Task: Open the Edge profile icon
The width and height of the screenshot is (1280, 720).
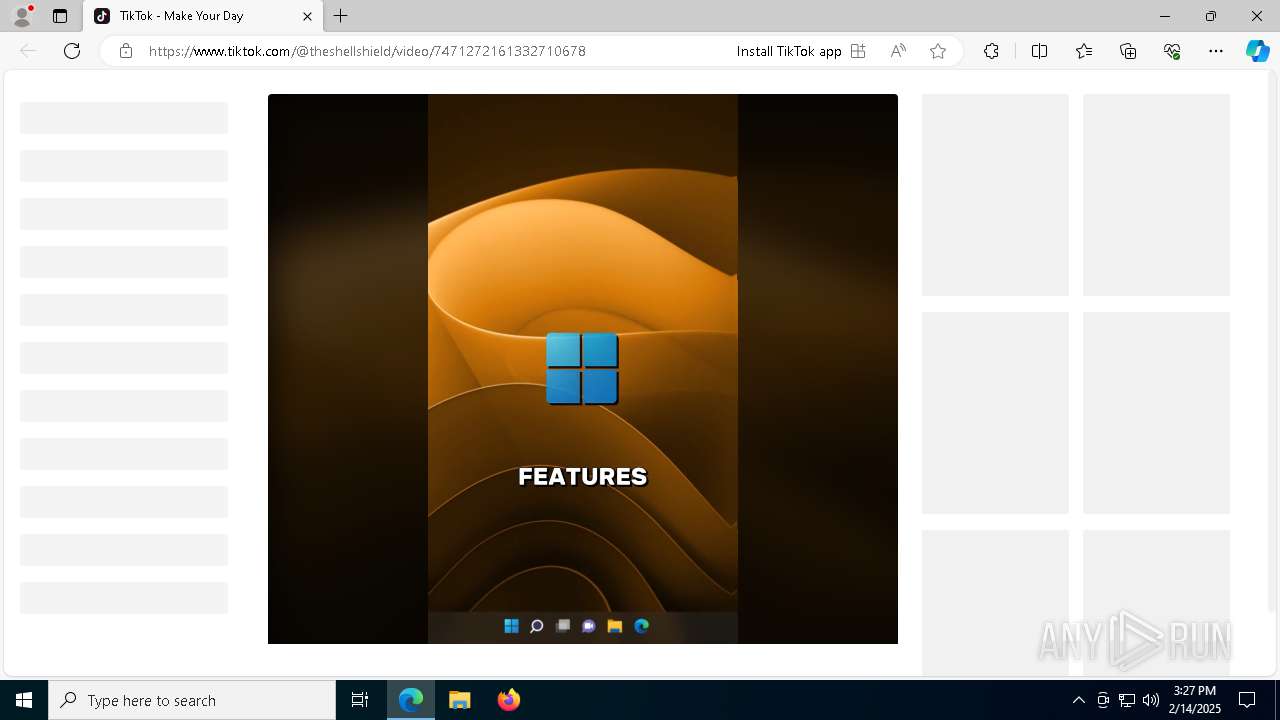Action: point(22,16)
